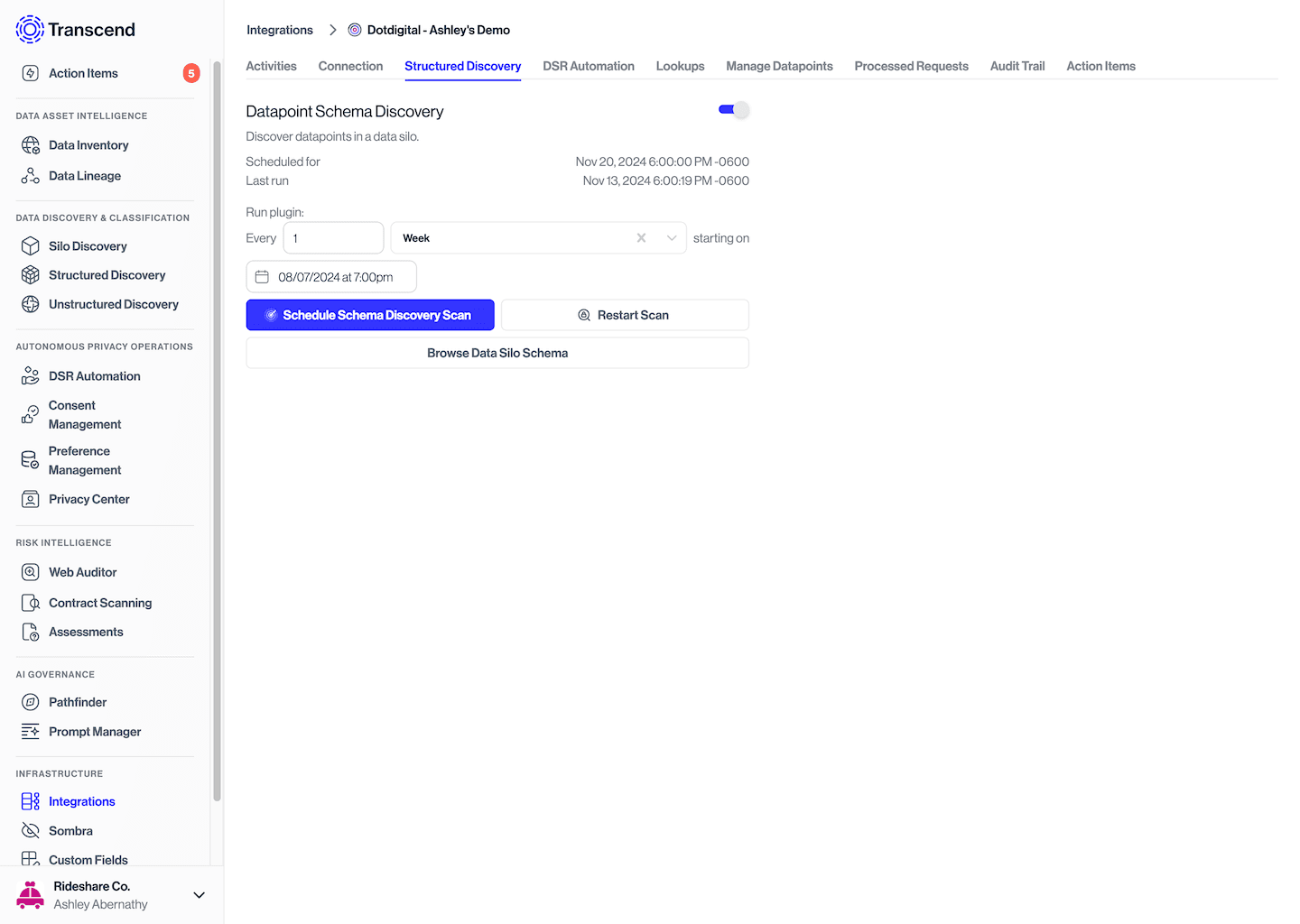The height and width of the screenshot is (924, 1300).
Task: Switch to the Audit Trail tab
Action: point(1017,66)
